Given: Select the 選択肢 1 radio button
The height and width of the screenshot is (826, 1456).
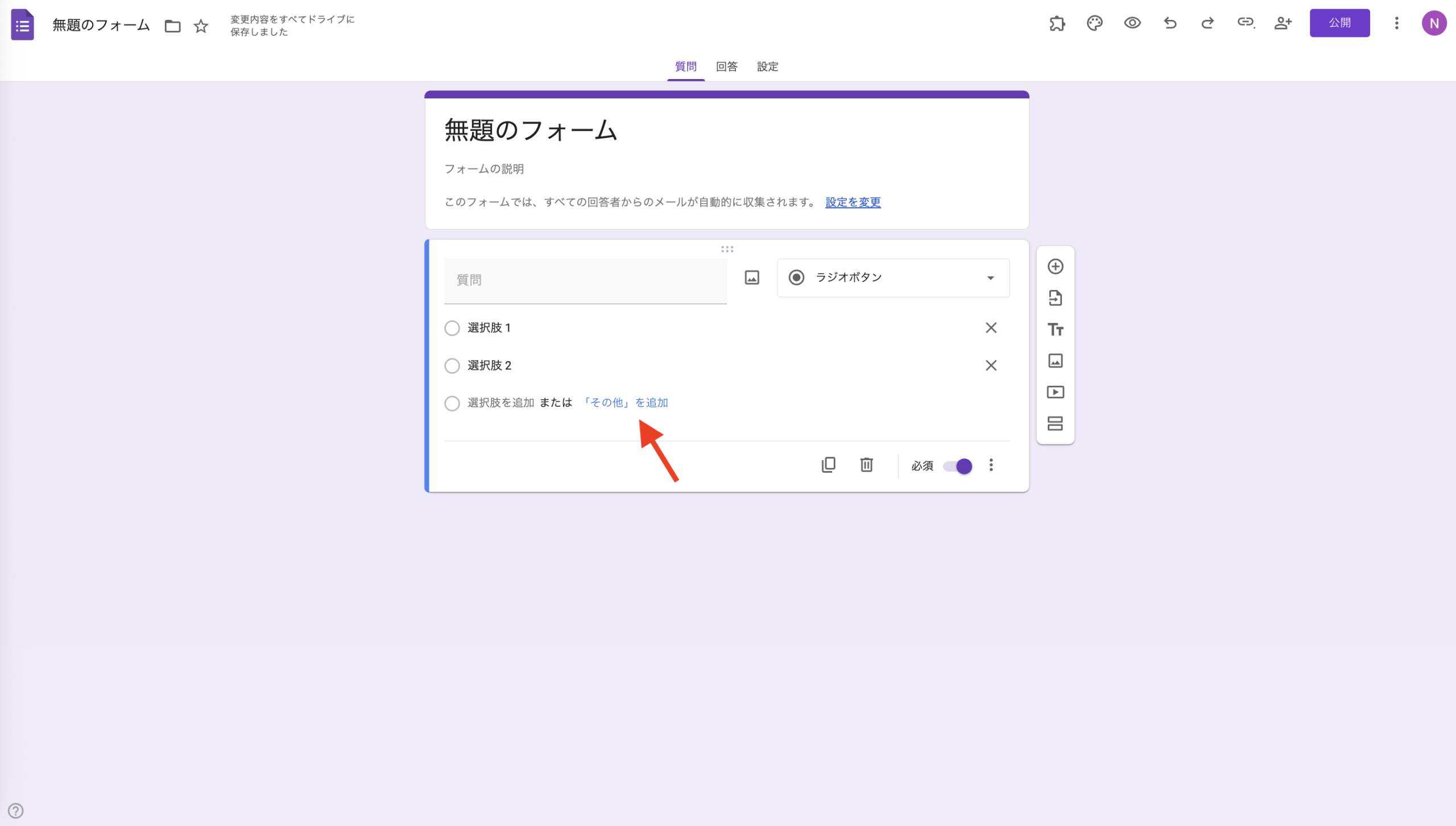Looking at the screenshot, I should click(452, 328).
